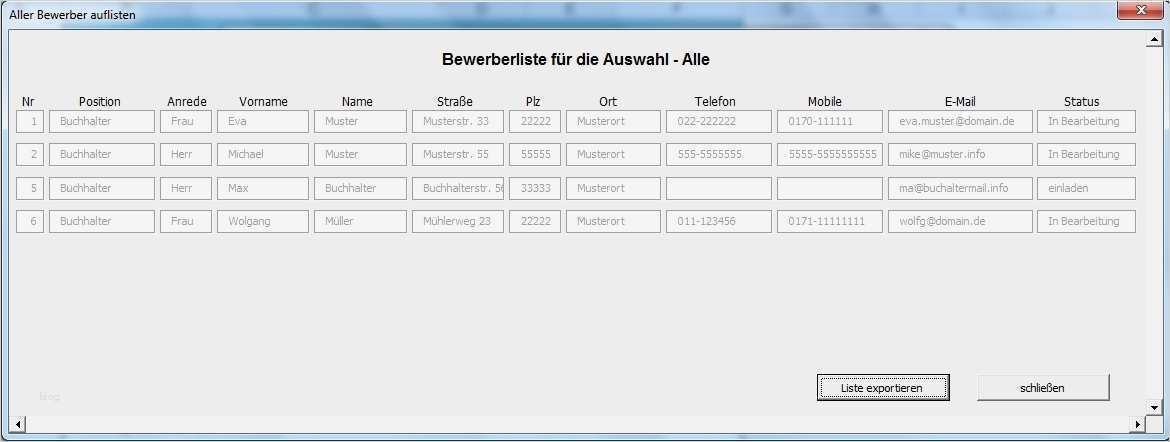Image resolution: width=1170 pixels, height=442 pixels.
Task: Click the Anrede field in Eva's row
Action: (186, 121)
